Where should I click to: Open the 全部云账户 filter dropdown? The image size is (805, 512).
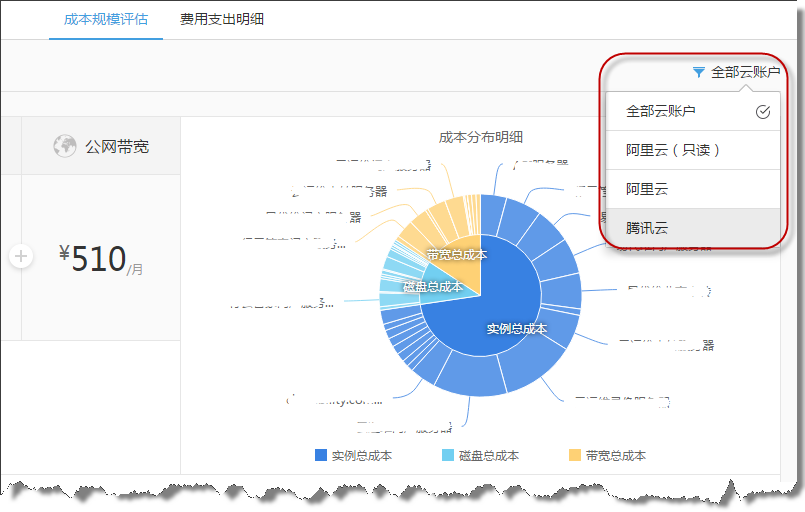pyautogui.click(x=737, y=72)
